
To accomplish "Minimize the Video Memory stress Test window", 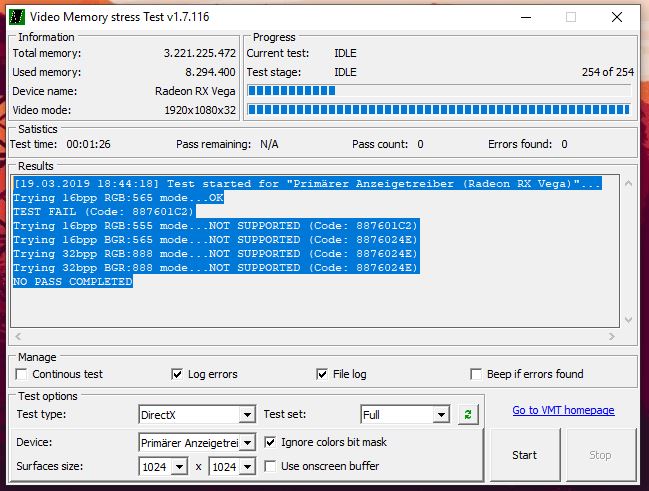I will pyautogui.click(x=526, y=17).
